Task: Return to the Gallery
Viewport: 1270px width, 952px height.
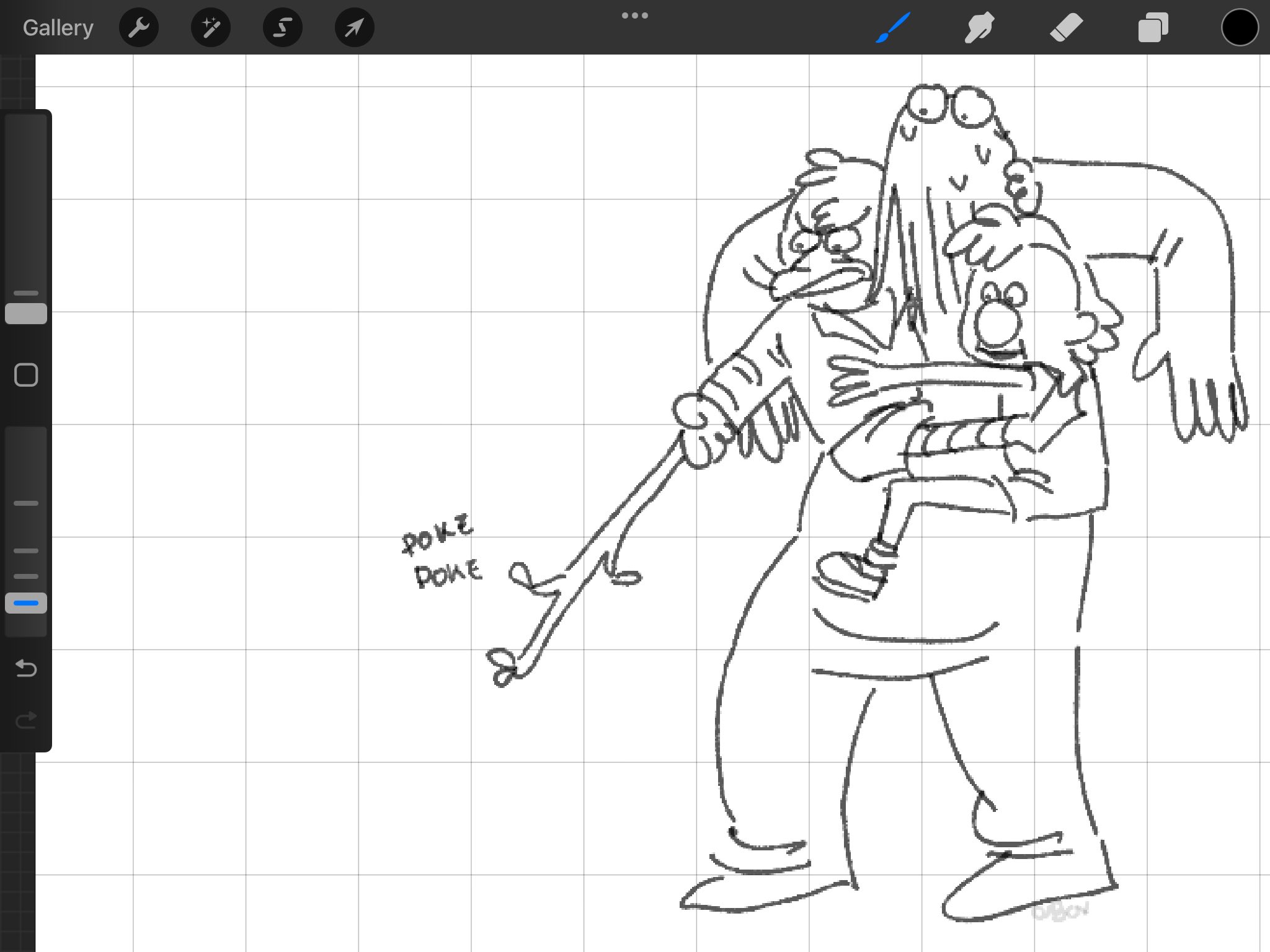Action: click(x=58, y=28)
